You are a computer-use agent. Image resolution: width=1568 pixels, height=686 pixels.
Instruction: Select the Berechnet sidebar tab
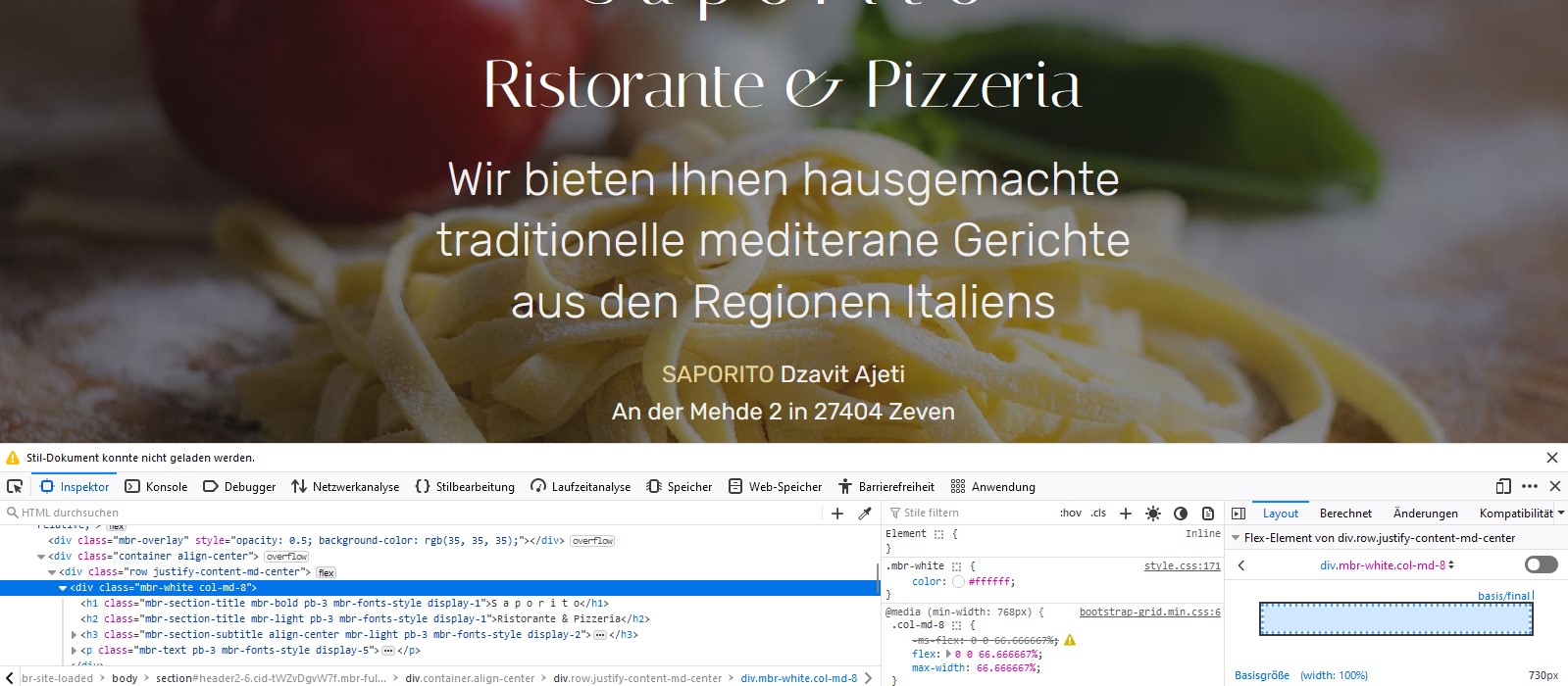[x=1345, y=513]
